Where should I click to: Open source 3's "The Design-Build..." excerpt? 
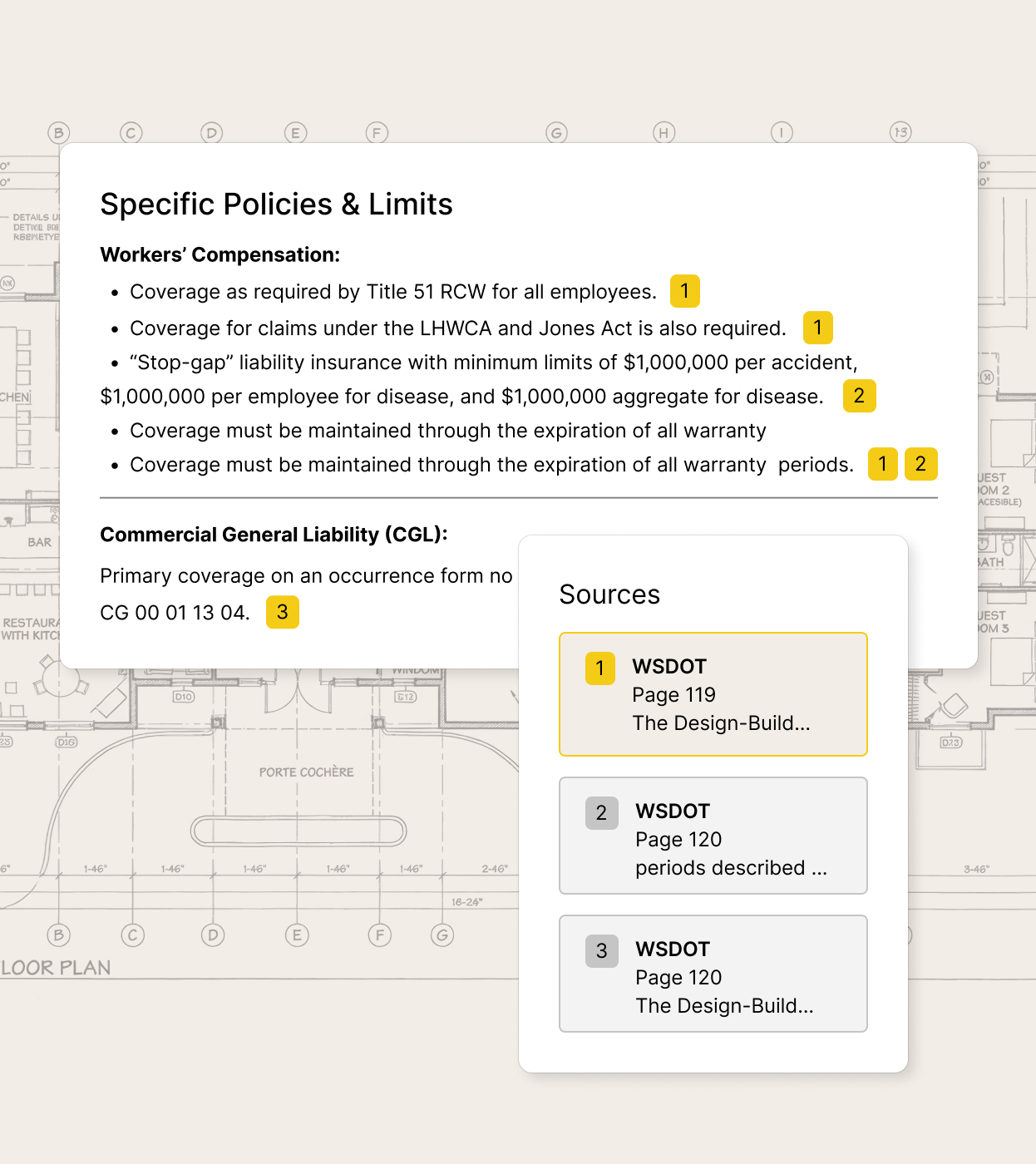click(723, 1005)
